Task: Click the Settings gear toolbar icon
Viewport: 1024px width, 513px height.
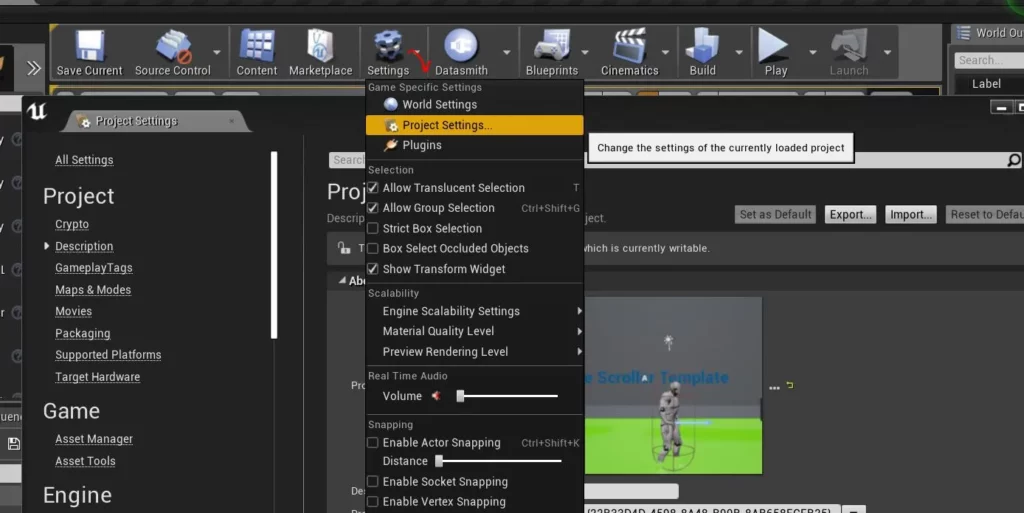Action: click(388, 47)
